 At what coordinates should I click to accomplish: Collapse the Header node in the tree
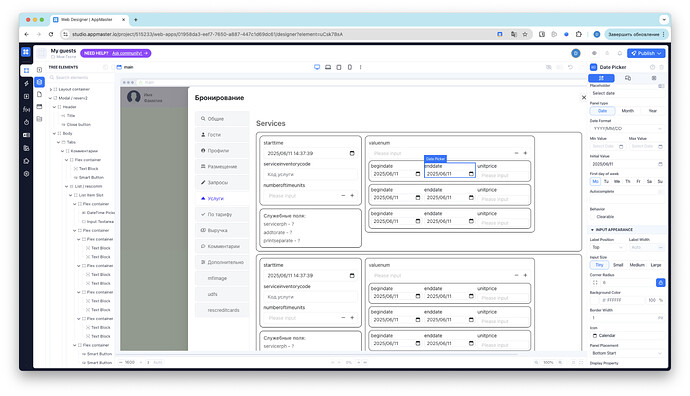(55, 107)
